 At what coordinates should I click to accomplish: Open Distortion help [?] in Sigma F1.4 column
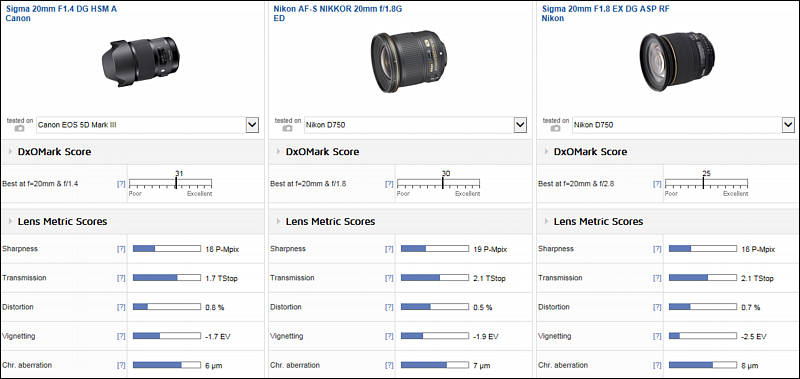click(x=121, y=307)
